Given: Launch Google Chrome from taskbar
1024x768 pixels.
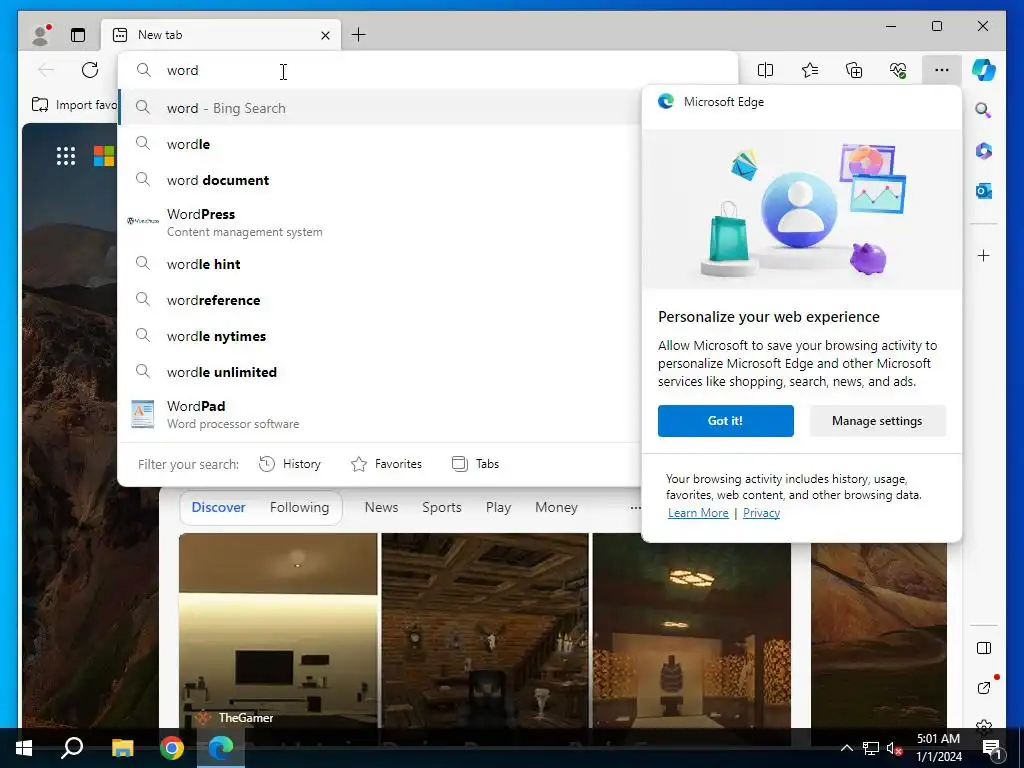Looking at the screenshot, I should (172, 748).
